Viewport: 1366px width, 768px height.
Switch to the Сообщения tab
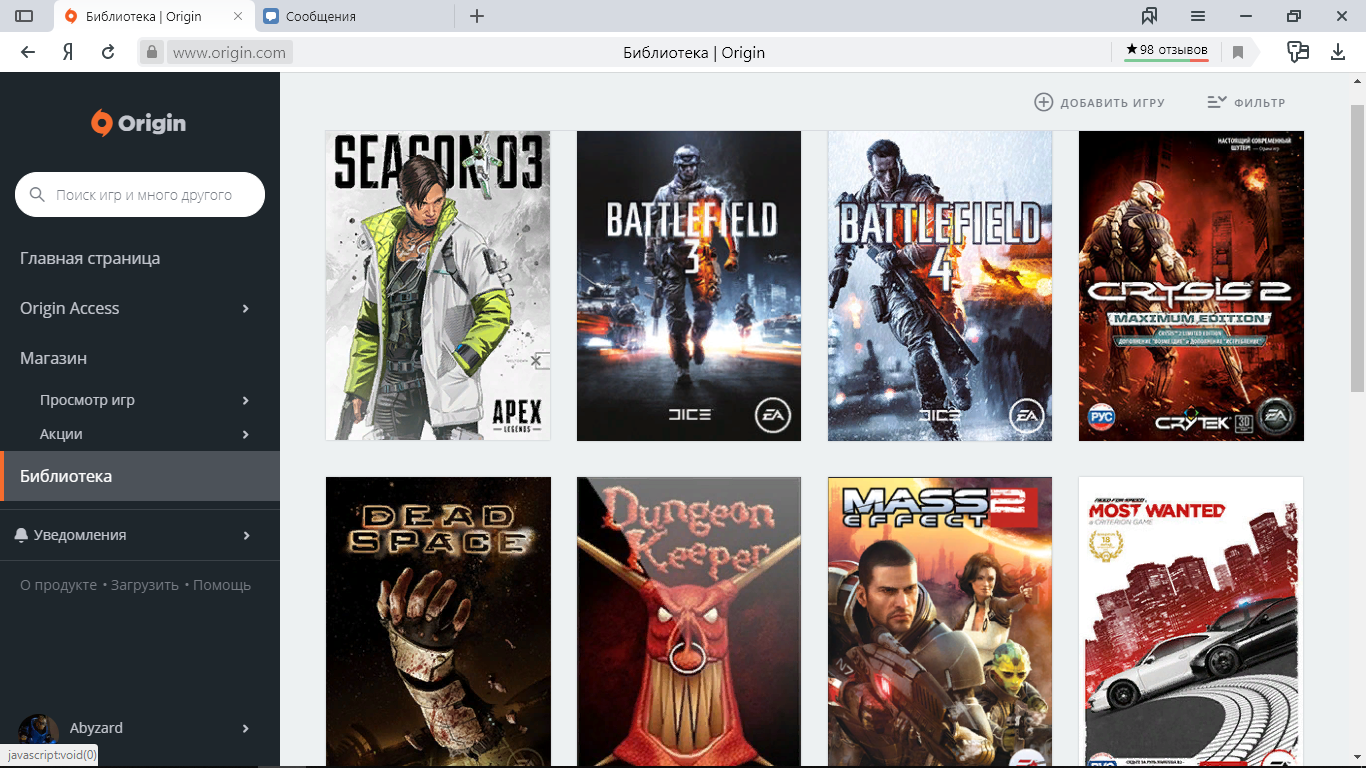pos(354,16)
